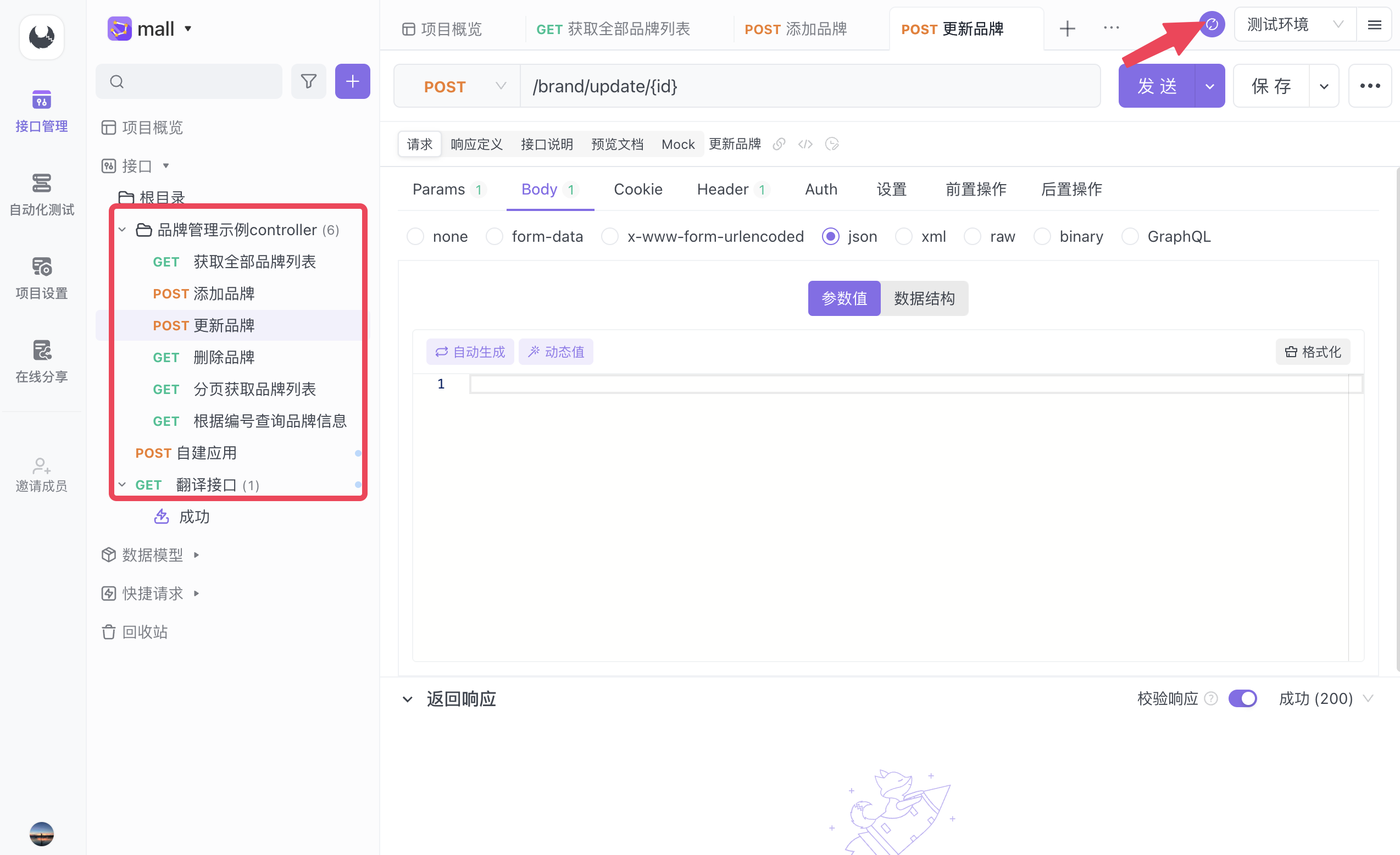
Task: Select the raw body type
Action: [x=972, y=236]
